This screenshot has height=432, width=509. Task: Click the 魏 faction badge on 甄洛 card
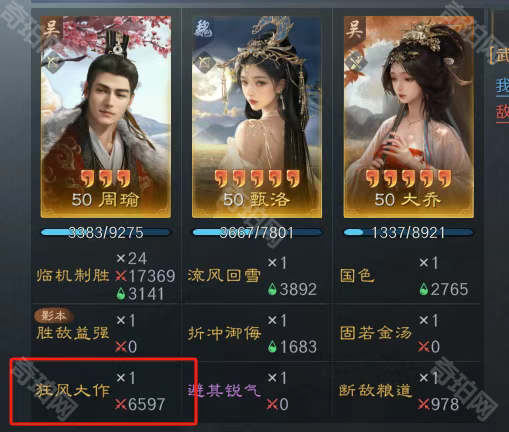[x=203, y=29]
